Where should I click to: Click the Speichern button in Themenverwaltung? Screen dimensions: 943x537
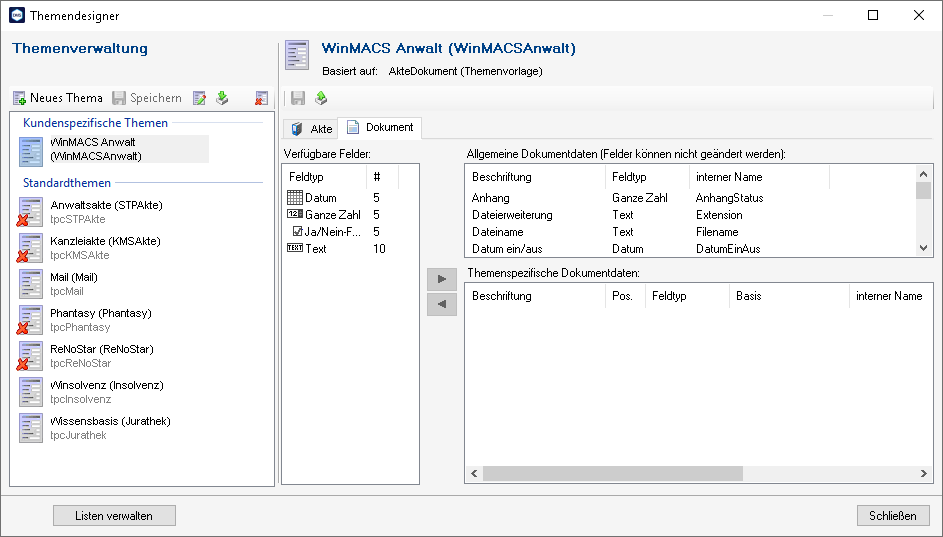(147, 98)
